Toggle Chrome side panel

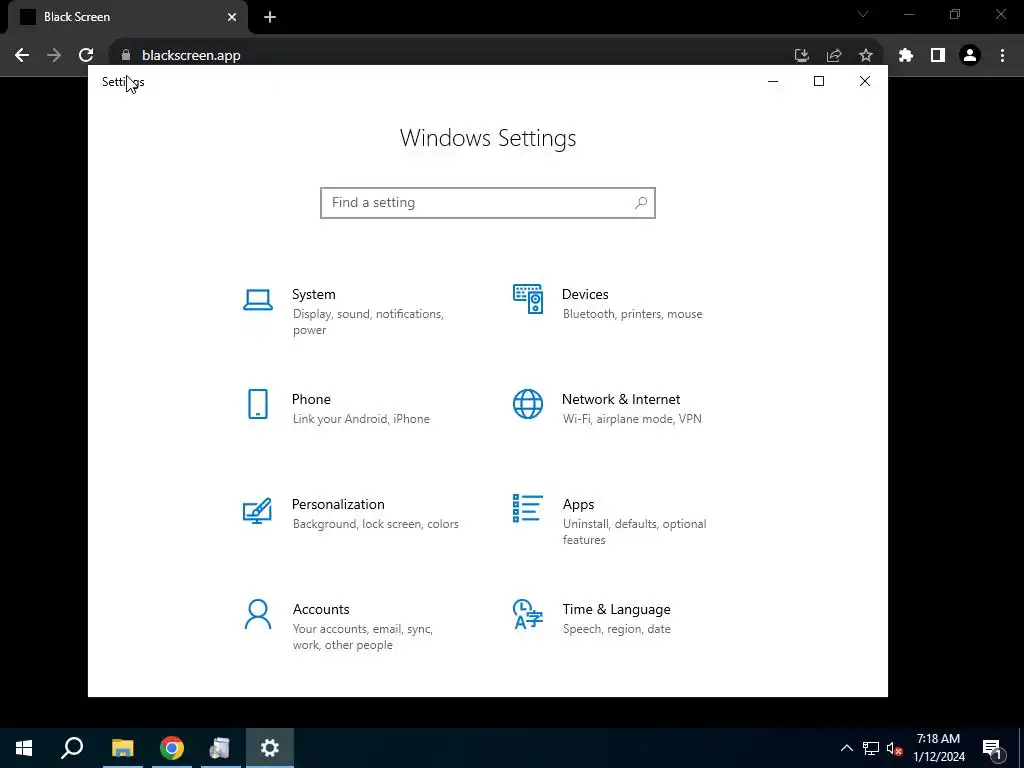click(938, 56)
